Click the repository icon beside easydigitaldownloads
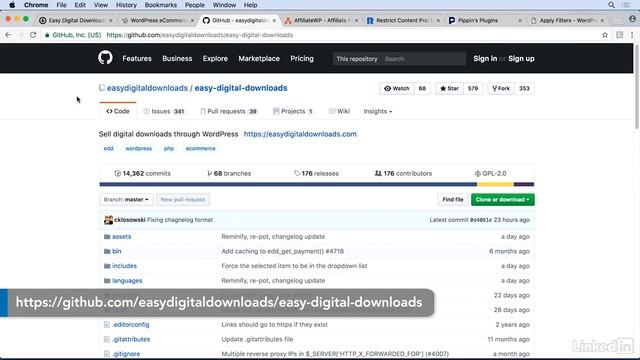This screenshot has width=640, height=360. tap(102, 88)
